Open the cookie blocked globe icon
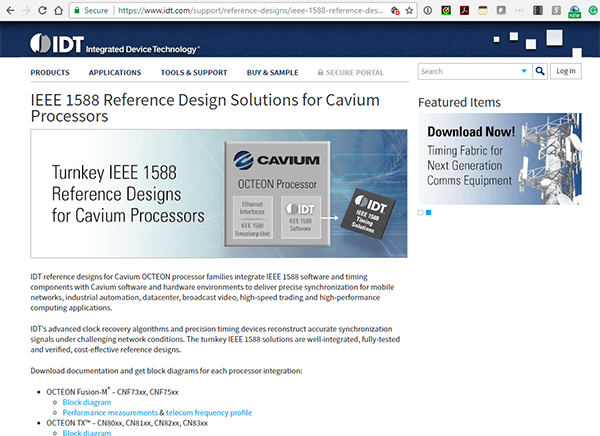The image size is (600, 436). [x=395, y=10]
